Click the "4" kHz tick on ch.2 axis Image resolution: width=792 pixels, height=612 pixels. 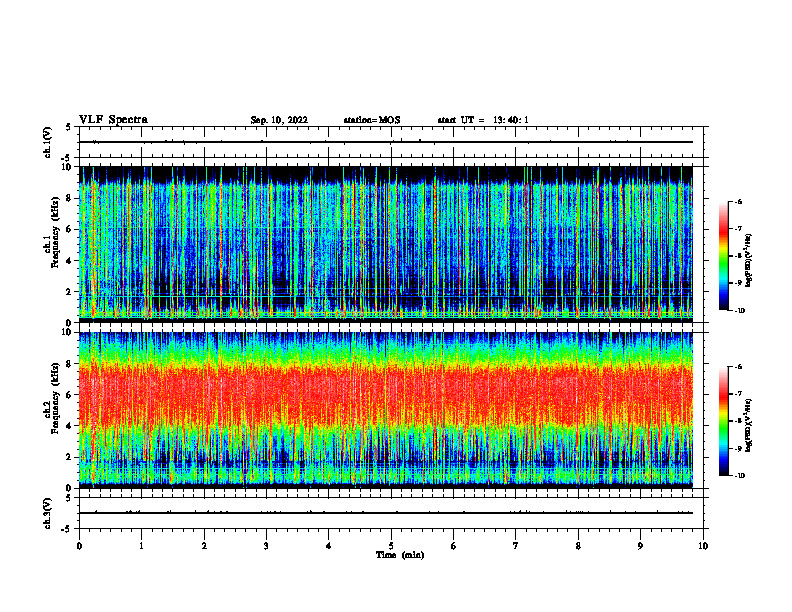70,426
